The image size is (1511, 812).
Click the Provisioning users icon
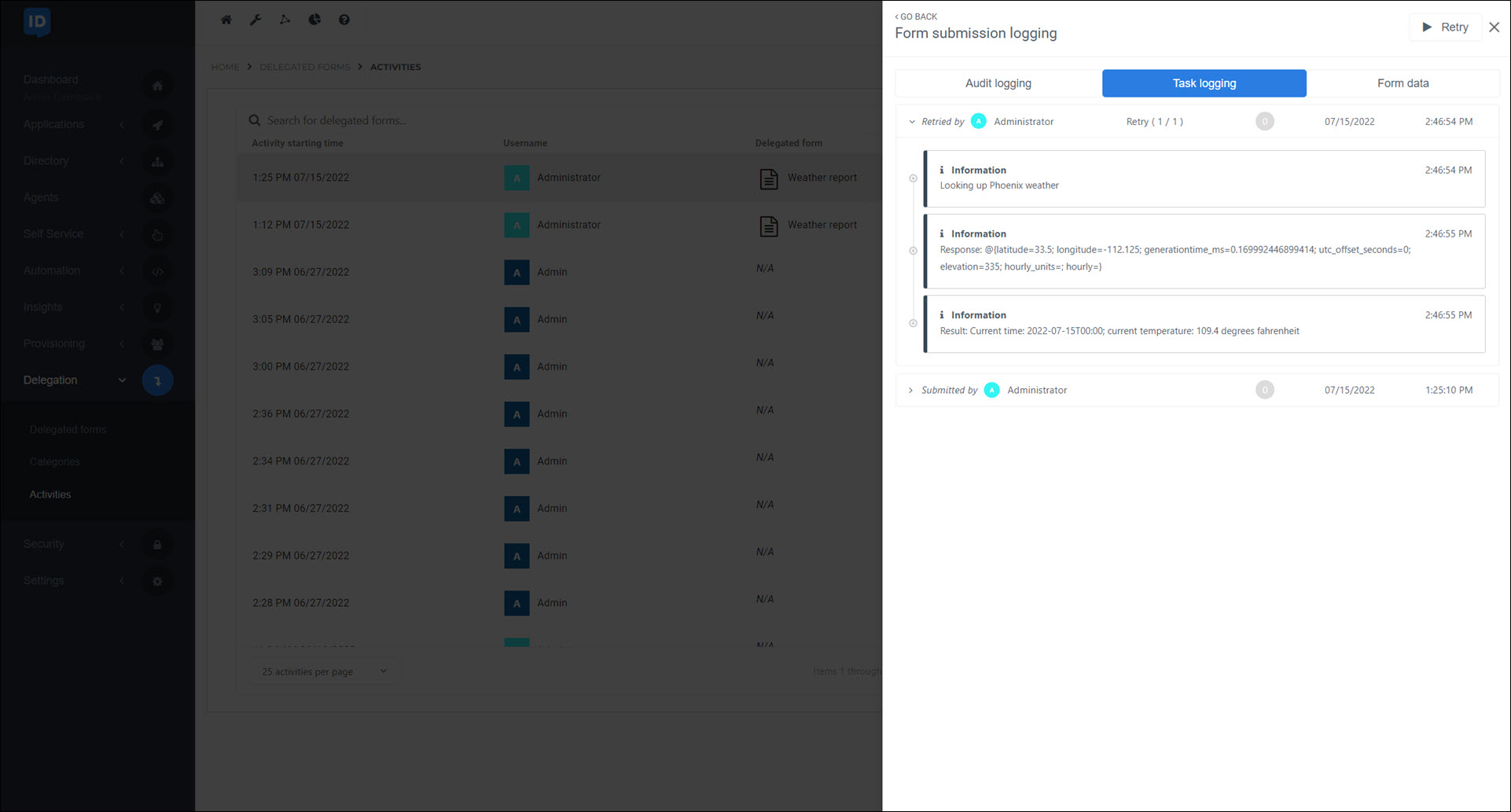point(157,344)
